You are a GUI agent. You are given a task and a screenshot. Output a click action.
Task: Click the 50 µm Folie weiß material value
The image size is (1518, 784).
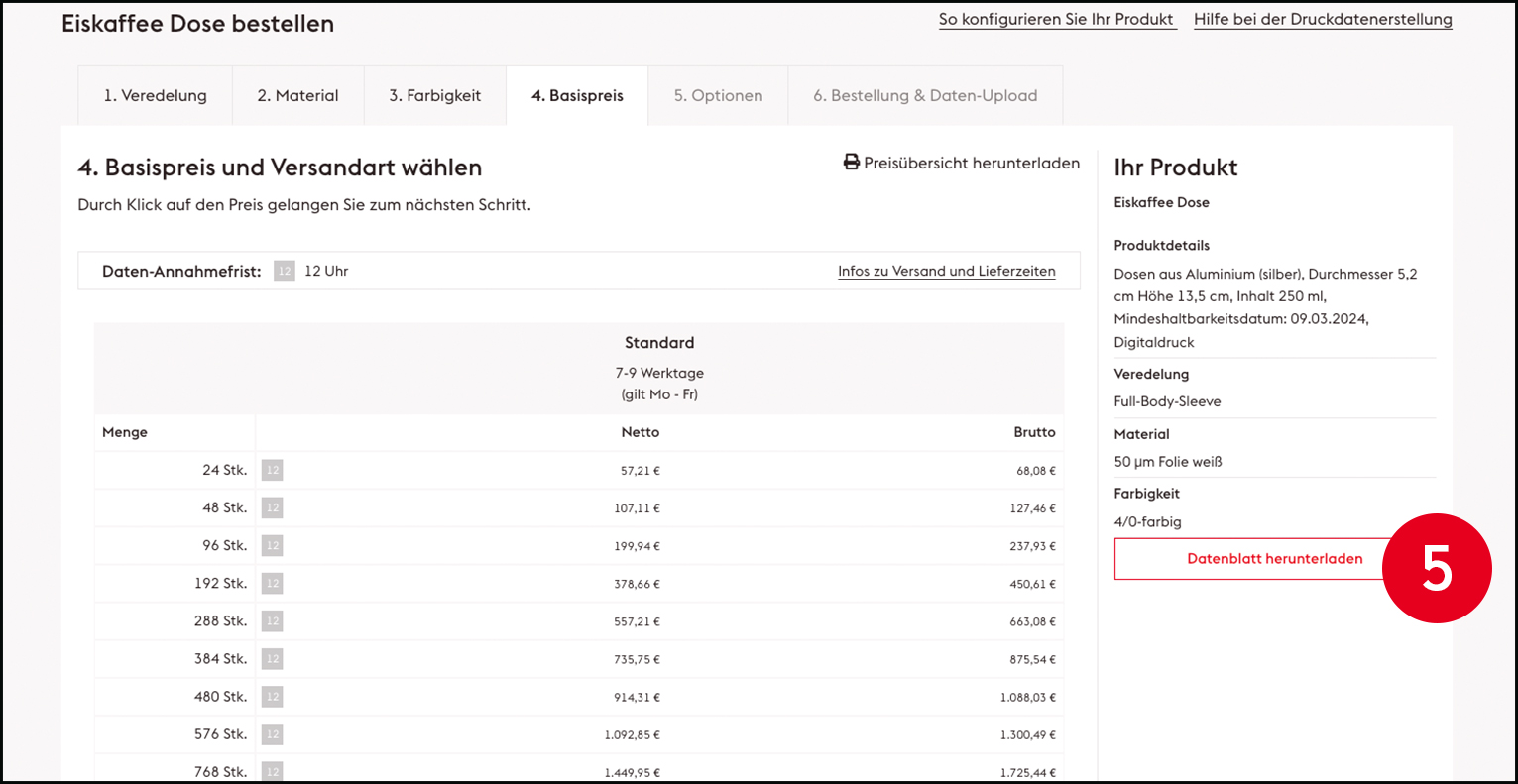point(1168,462)
